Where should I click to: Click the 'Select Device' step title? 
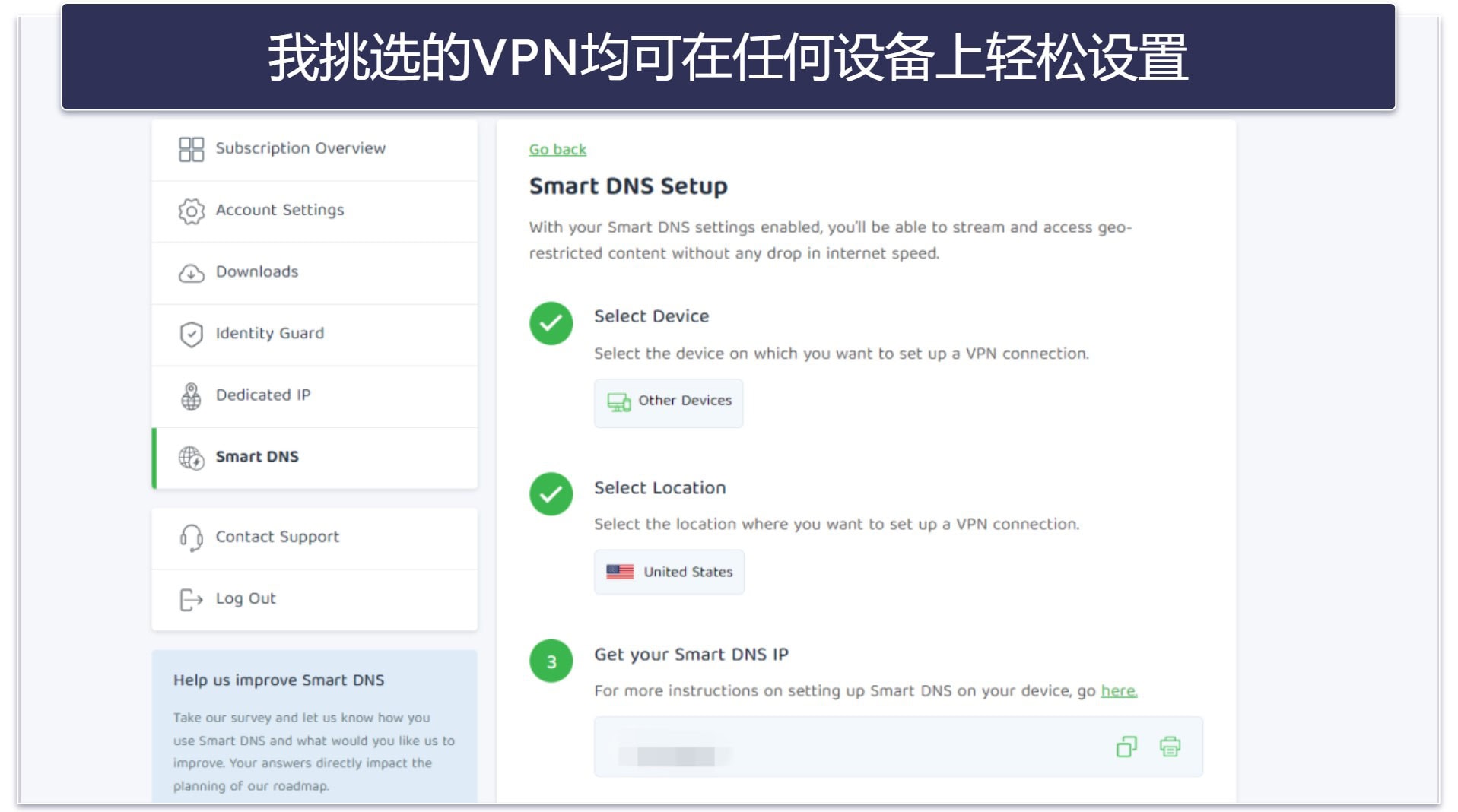651,316
